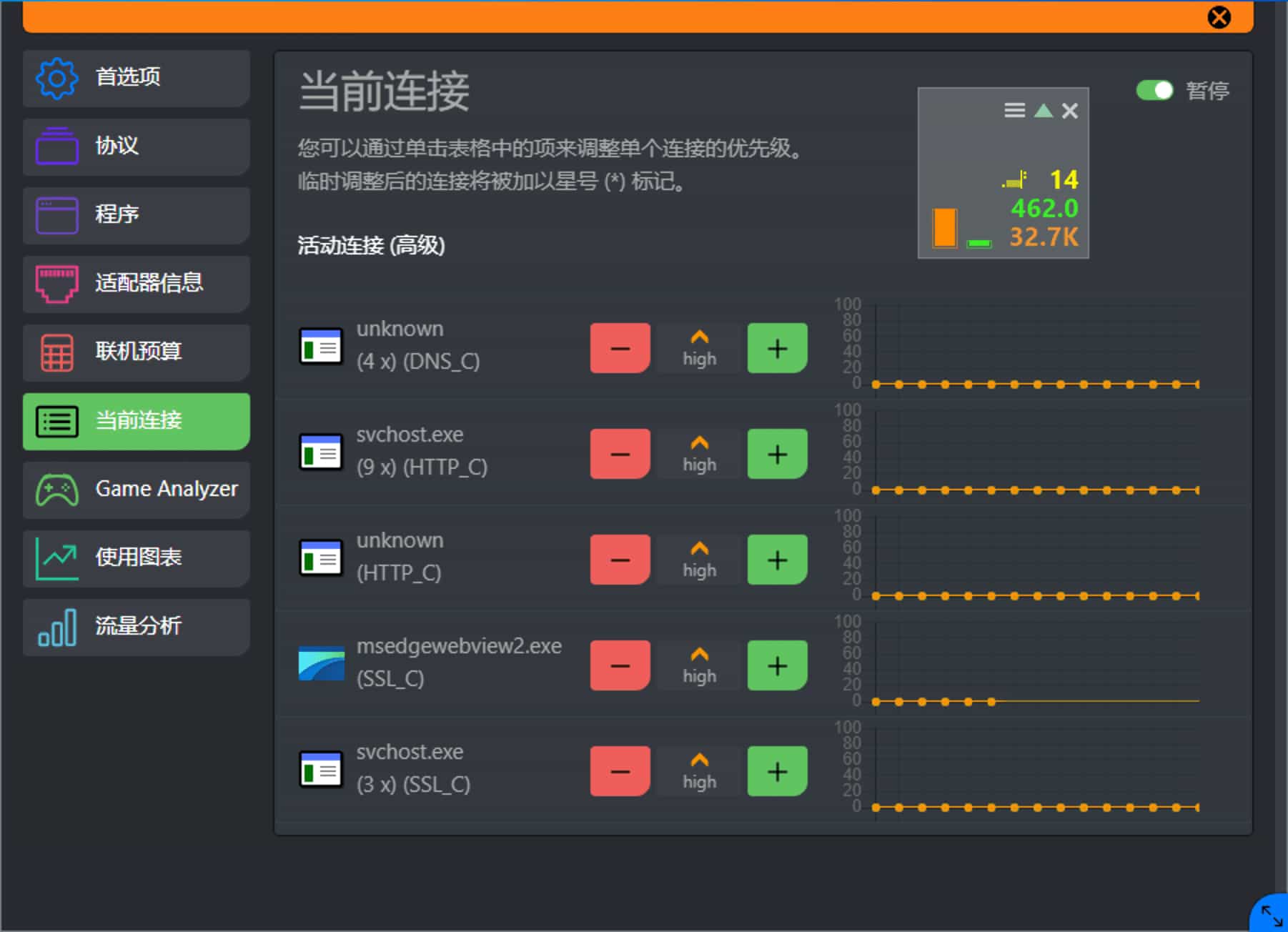Open the 流量分析 traffic analysis panel
Viewport: 1288px width, 932px height.
pyautogui.click(x=136, y=627)
